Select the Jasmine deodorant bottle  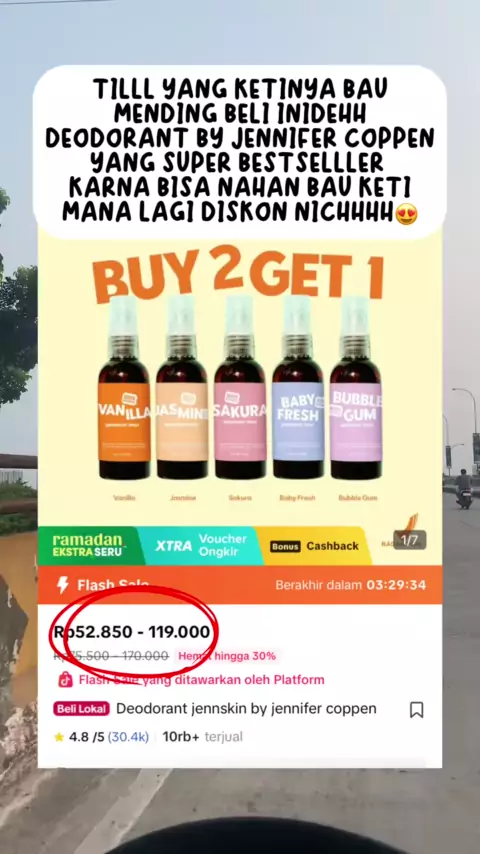pyautogui.click(x=182, y=388)
